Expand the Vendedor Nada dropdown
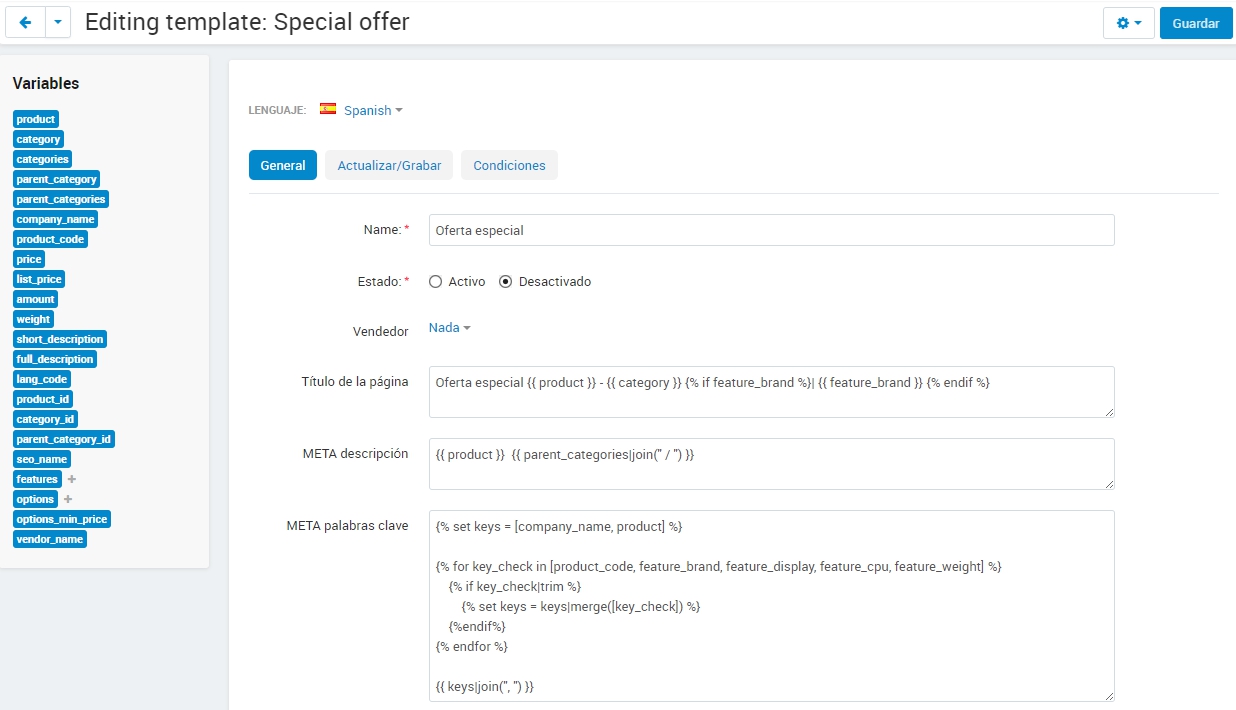 pos(450,328)
